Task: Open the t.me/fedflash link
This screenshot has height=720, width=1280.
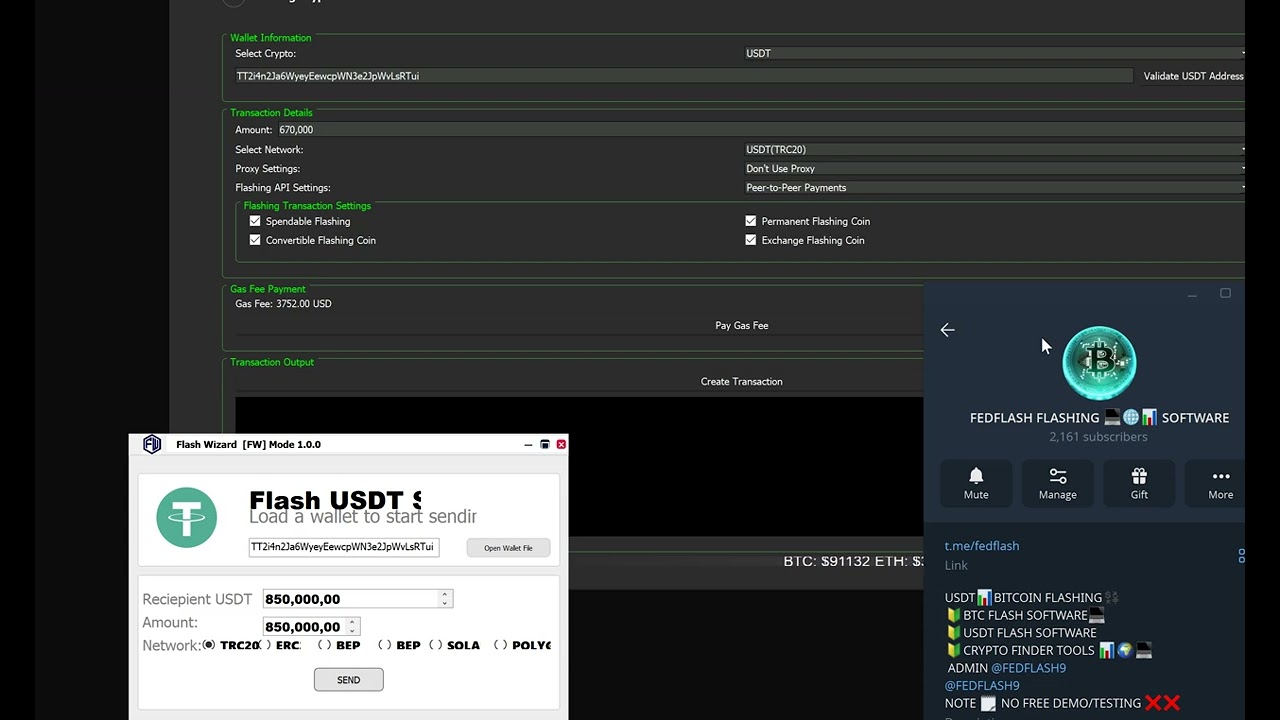Action: coord(982,546)
